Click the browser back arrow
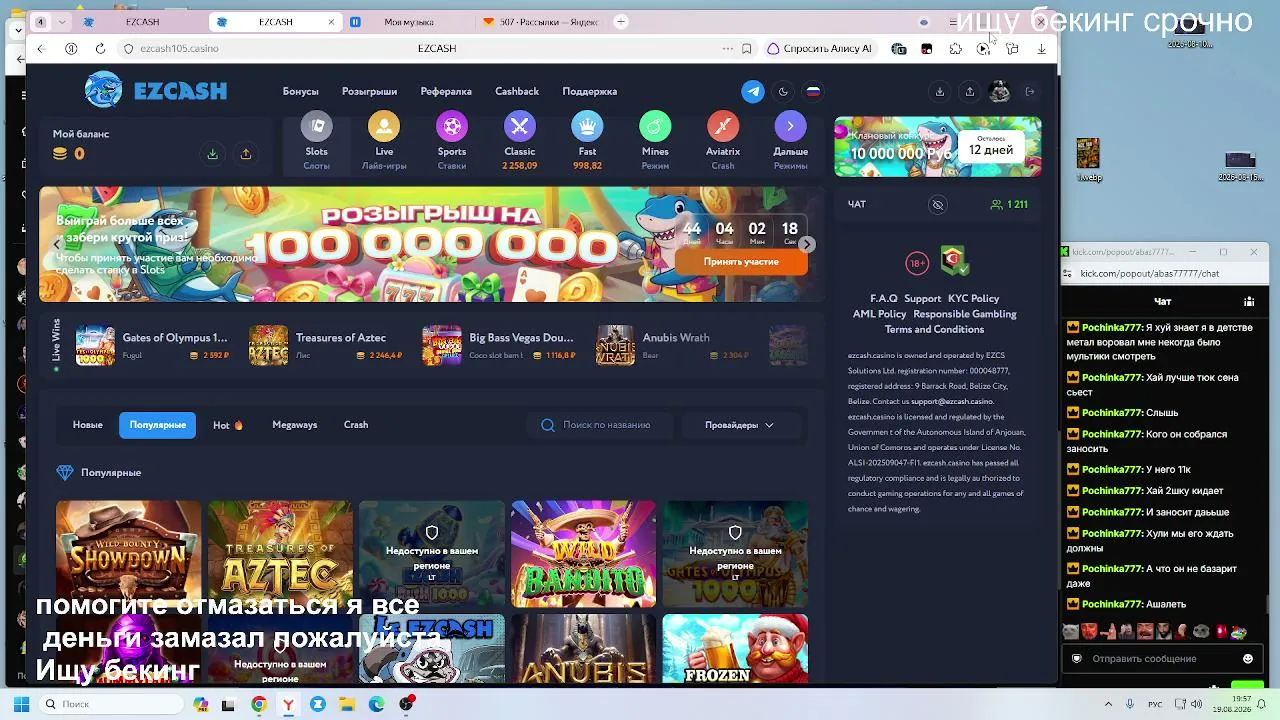Screen dimensions: 1280x720 41,48
